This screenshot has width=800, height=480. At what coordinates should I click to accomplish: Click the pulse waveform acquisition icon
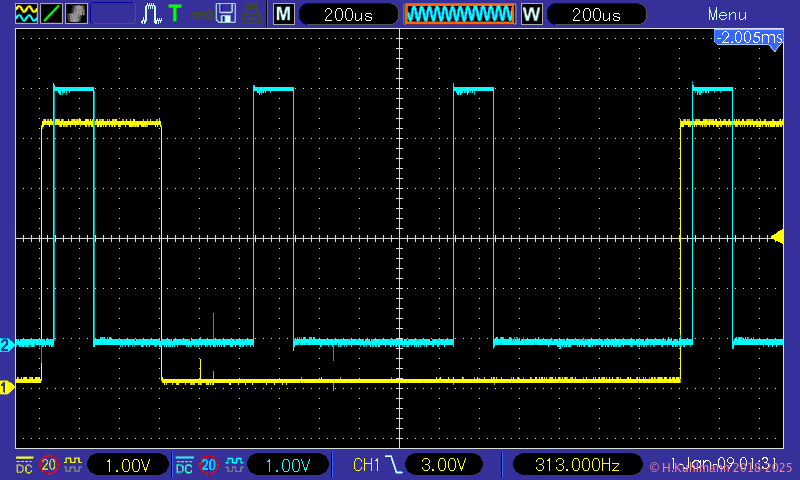(x=152, y=14)
